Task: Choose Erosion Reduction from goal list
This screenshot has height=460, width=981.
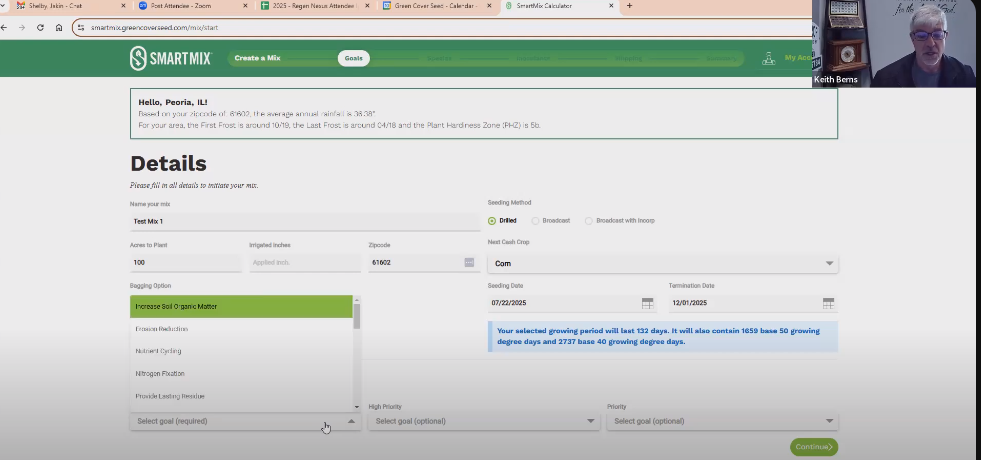Action: (241, 329)
